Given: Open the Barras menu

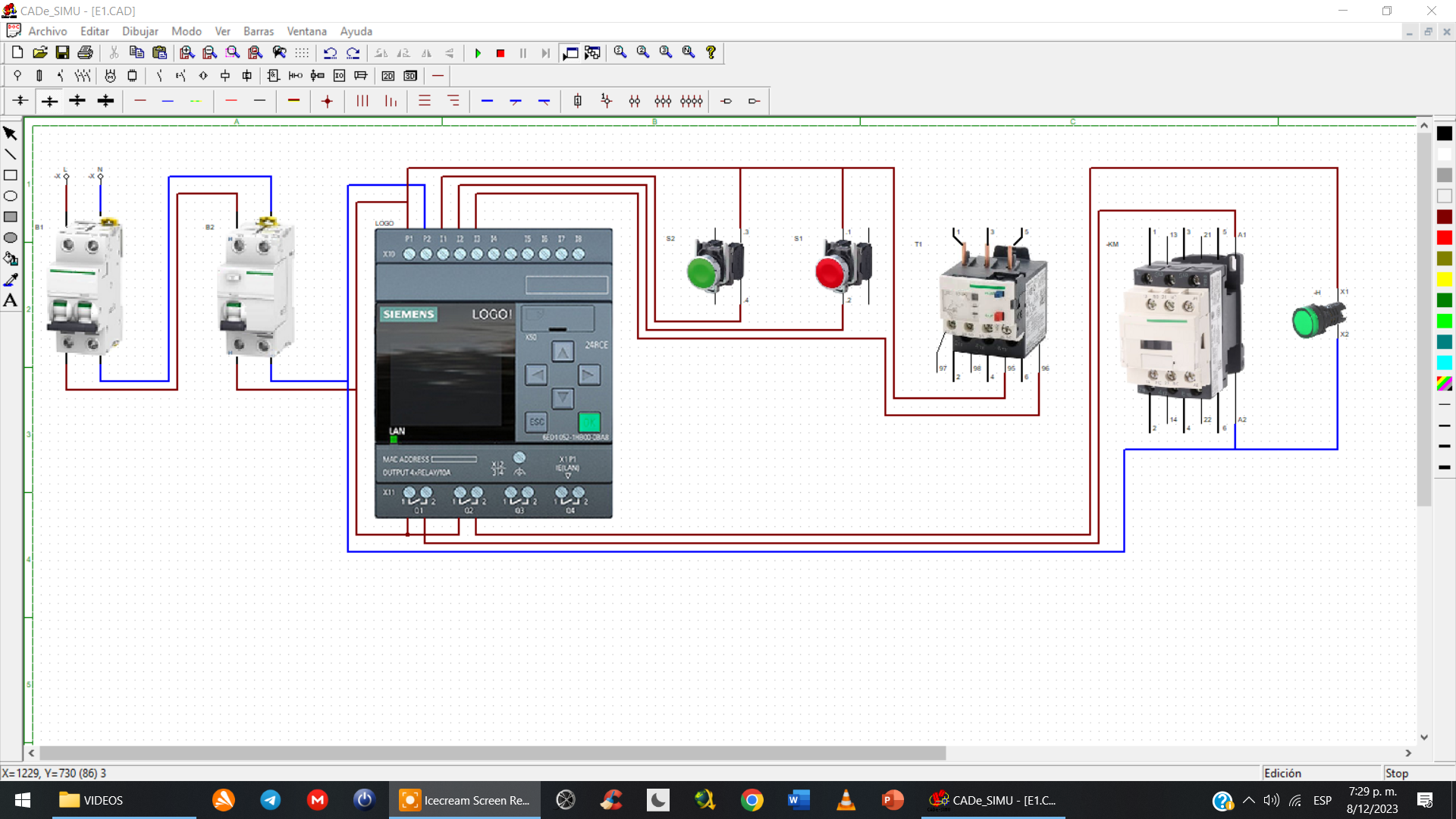Looking at the screenshot, I should coord(259,31).
